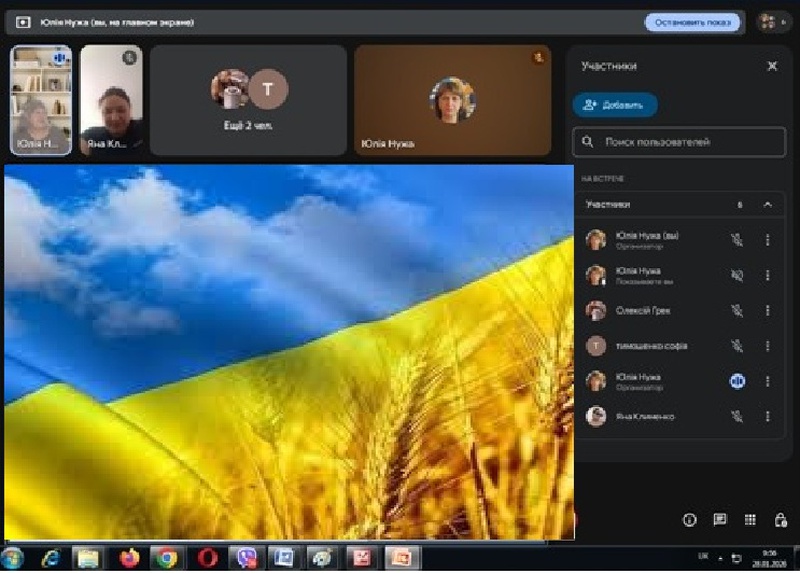
Task: Open Opera browser from taskbar
Action: 206,557
